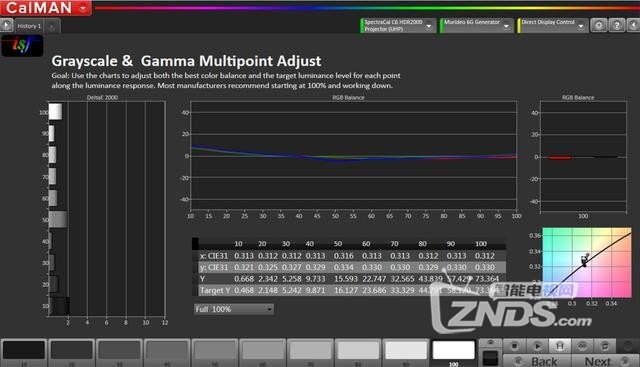Viewport: 640px width, 367px height.
Task: Expand the SpectraCal C6 HDR2000 meter dropdown
Action: point(397,25)
